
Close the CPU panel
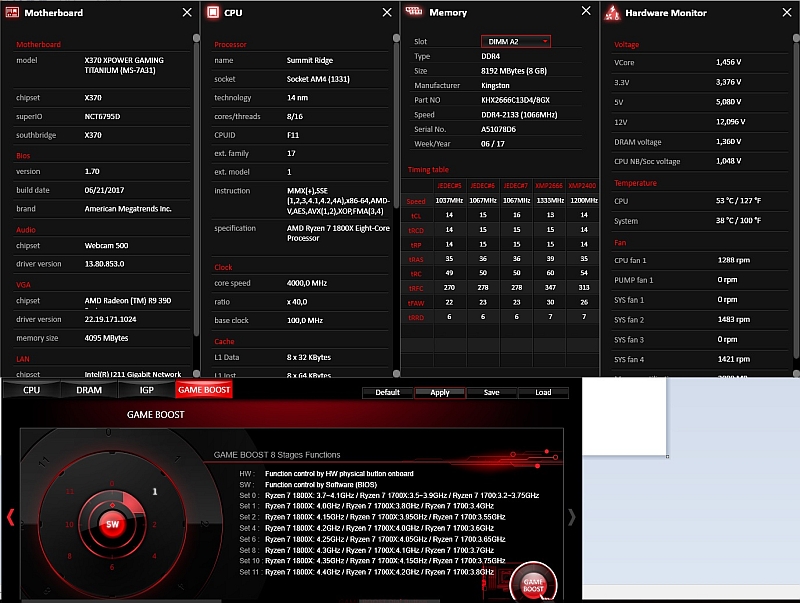point(387,12)
